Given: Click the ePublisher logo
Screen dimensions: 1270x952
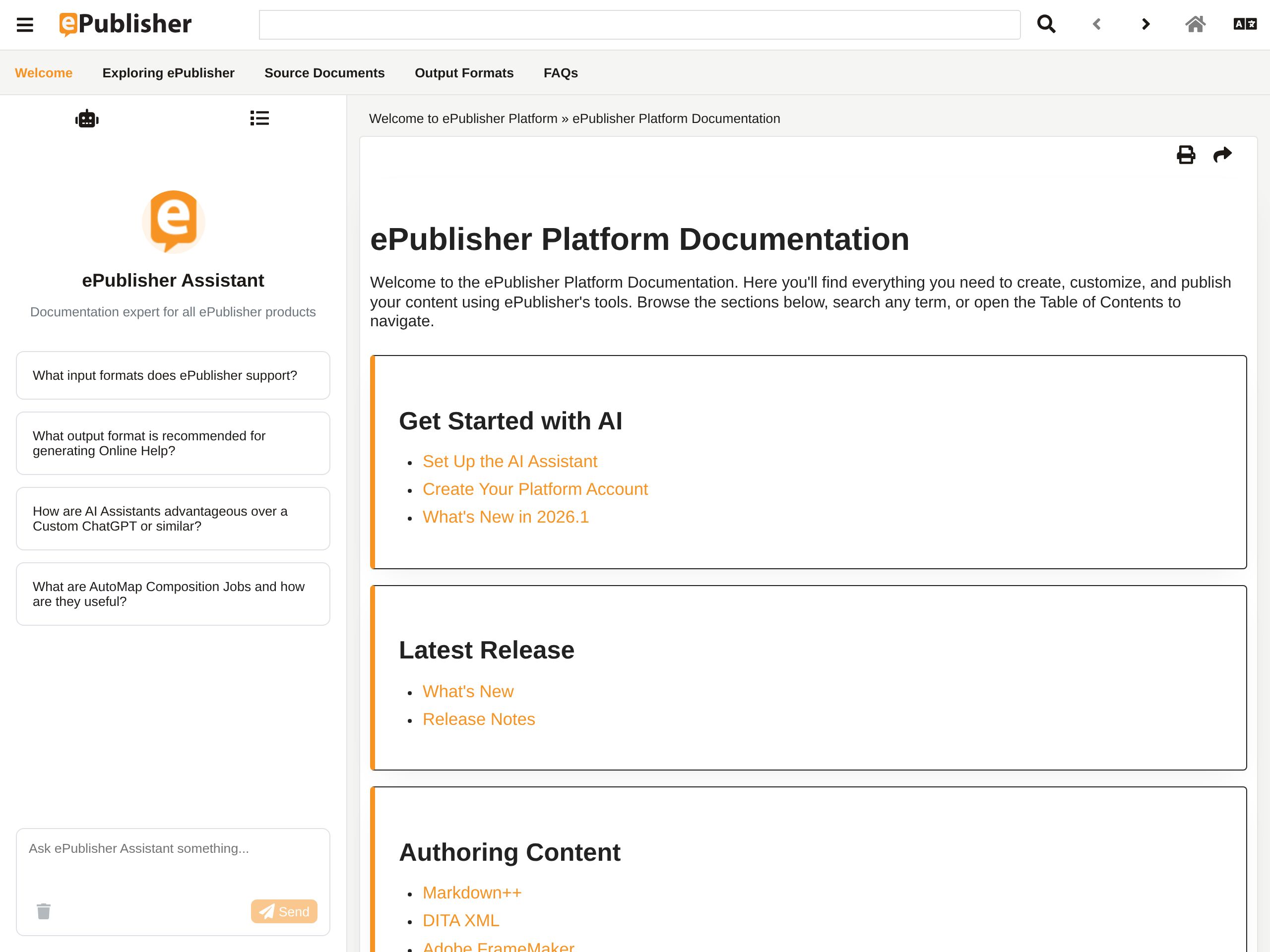Looking at the screenshot, I should pos(125,25).
